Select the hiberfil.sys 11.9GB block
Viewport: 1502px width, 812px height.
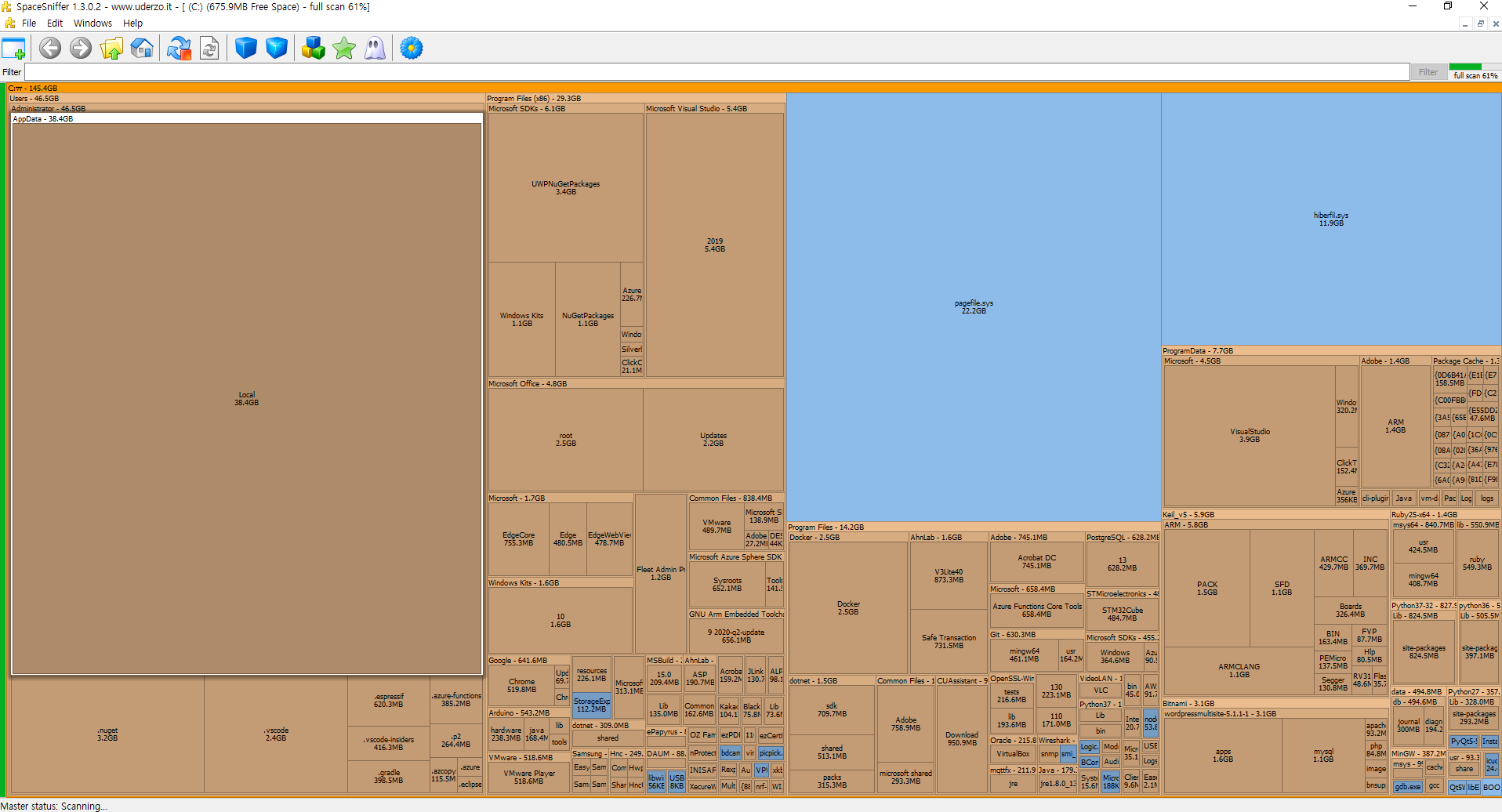tap(1331, 219)
